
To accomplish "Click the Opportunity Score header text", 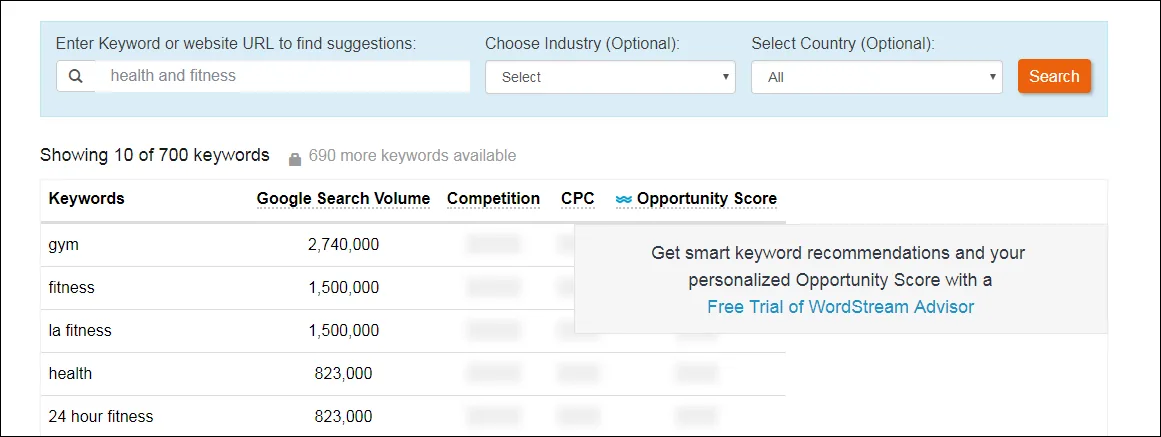I will pyautogui.click(x=706, y=198).
